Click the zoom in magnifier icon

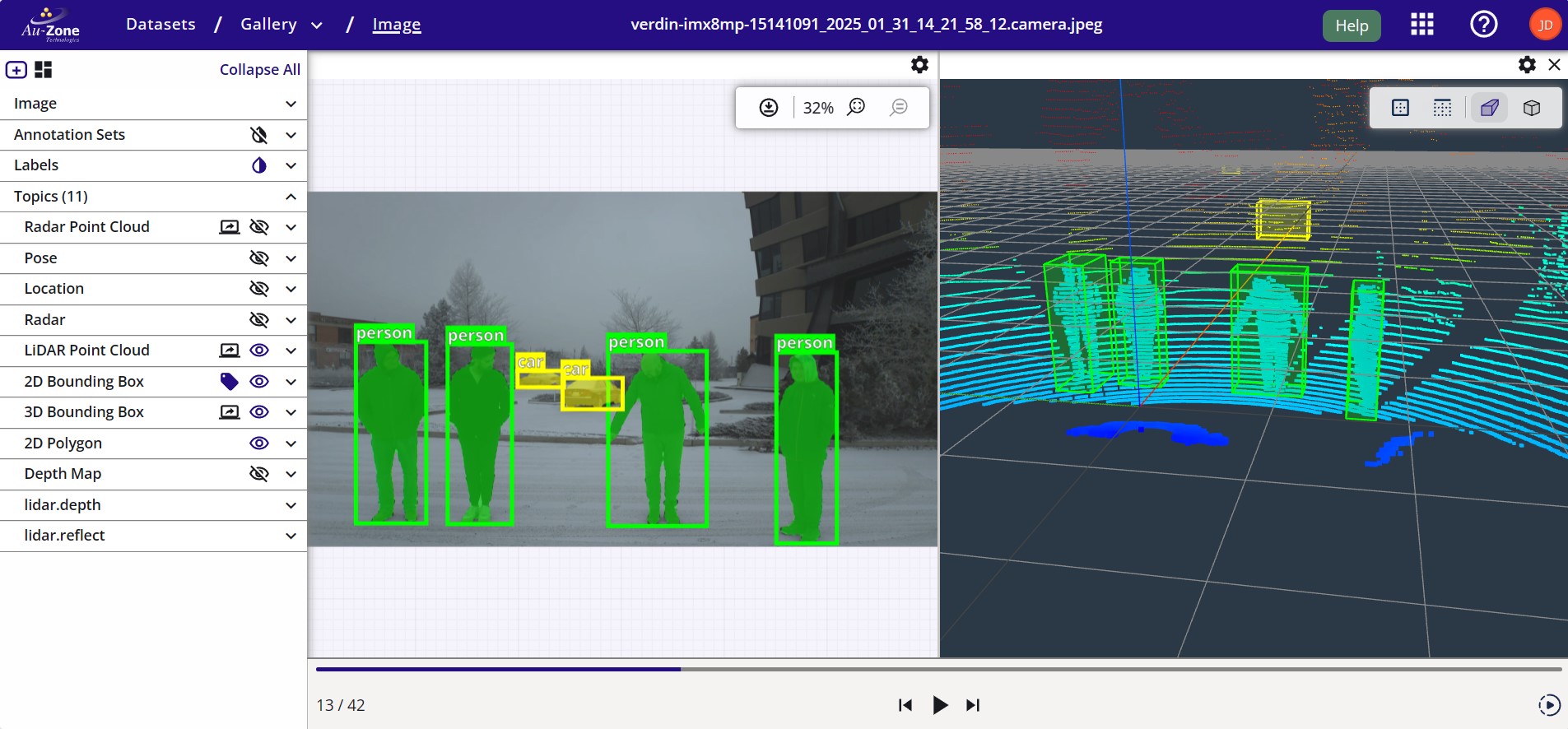pyautogui.click(x=856, y=108)
